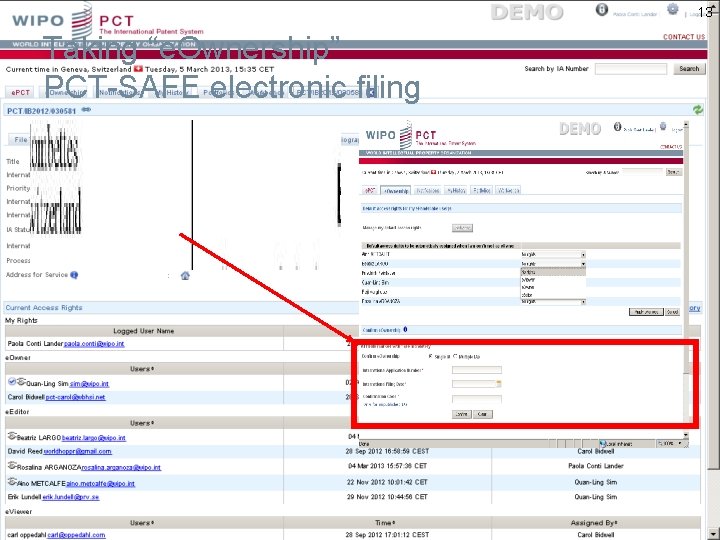Click Clear button in eOwnership form

tap(483, 414)
